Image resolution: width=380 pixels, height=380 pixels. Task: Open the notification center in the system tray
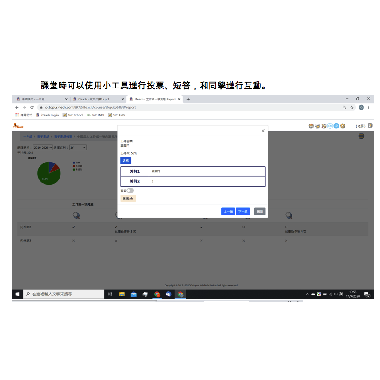367,294
